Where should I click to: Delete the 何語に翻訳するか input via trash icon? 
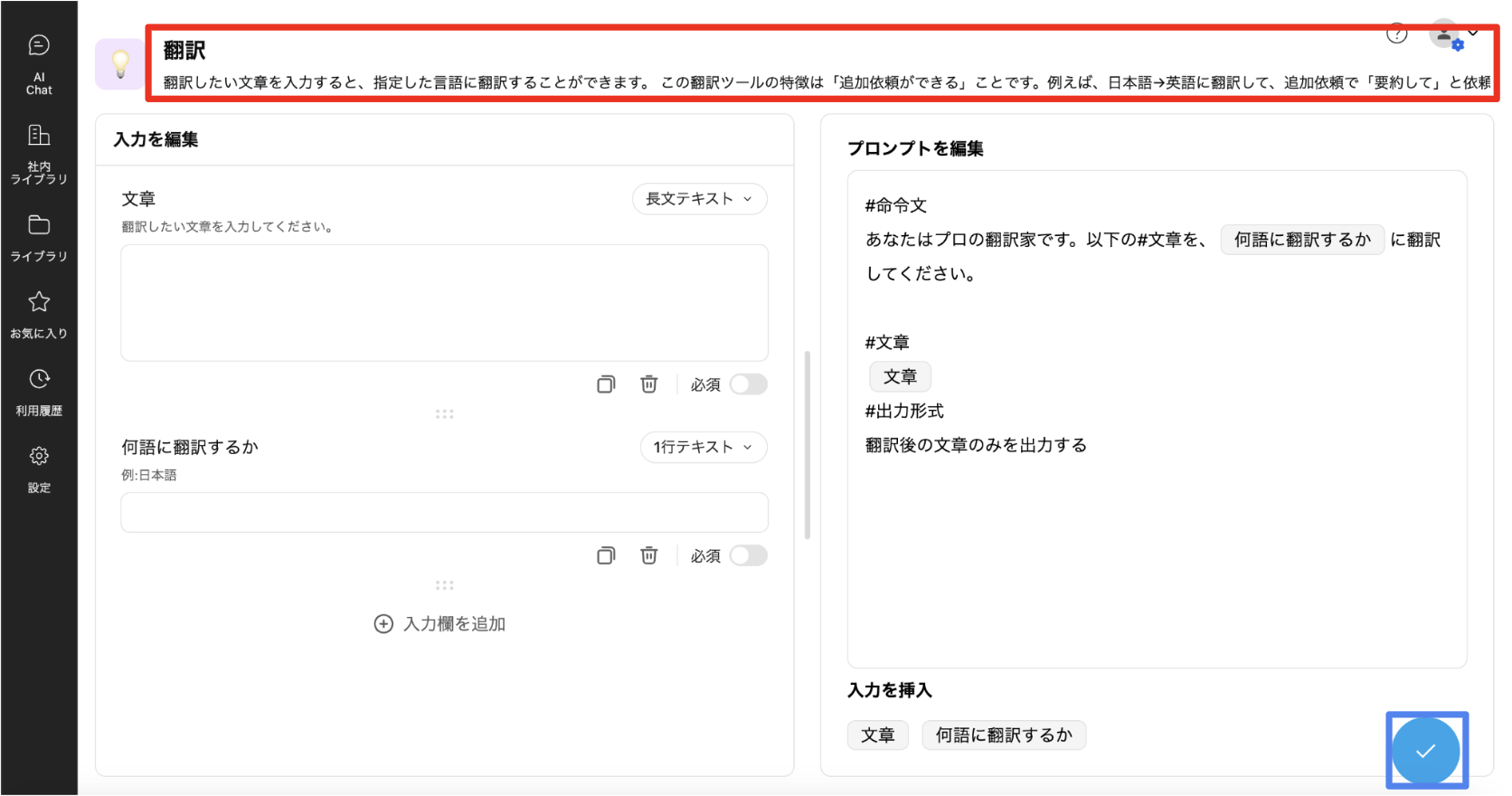coord(648,555)
